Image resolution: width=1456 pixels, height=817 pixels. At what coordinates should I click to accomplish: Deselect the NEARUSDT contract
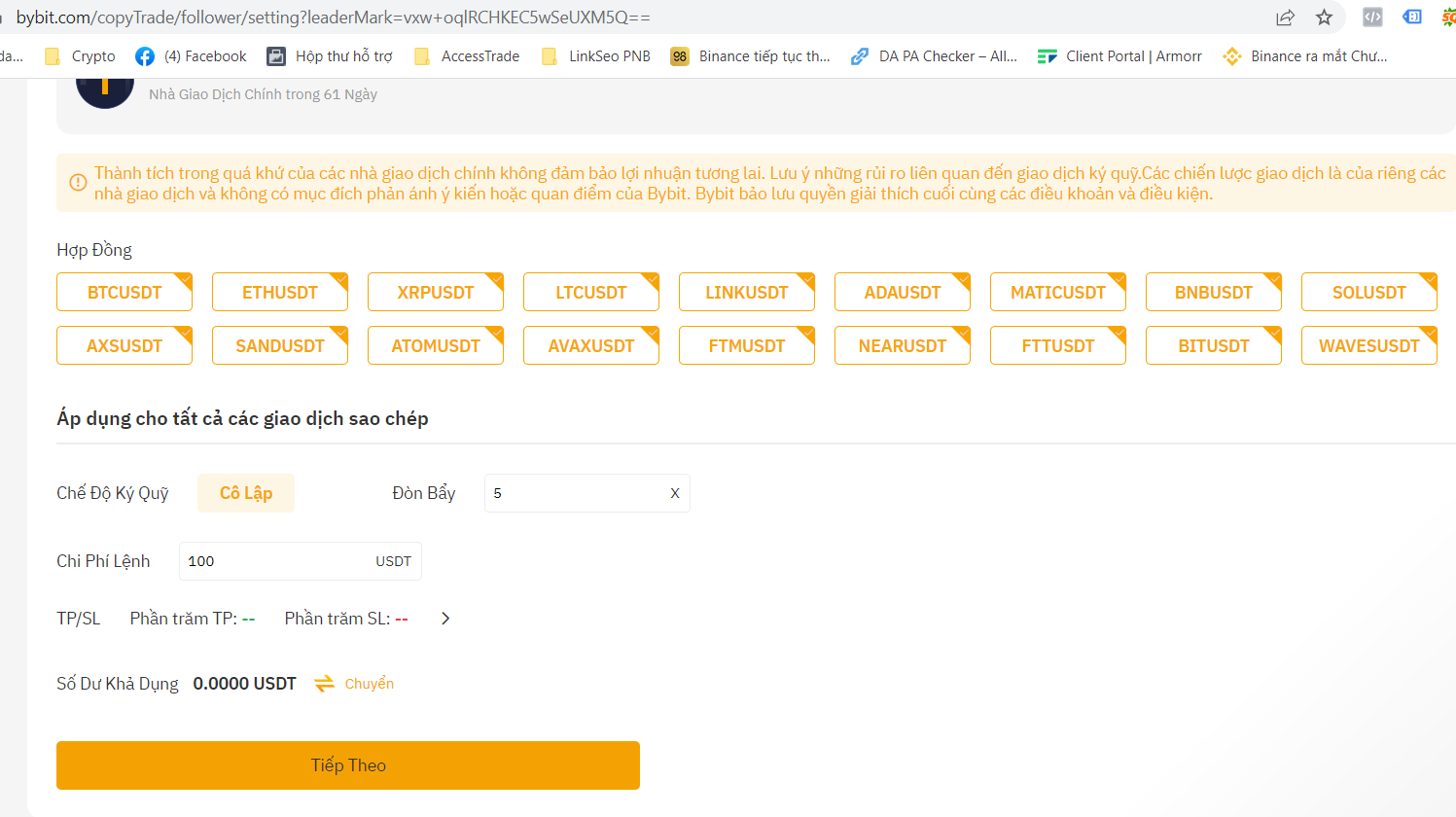903,345
